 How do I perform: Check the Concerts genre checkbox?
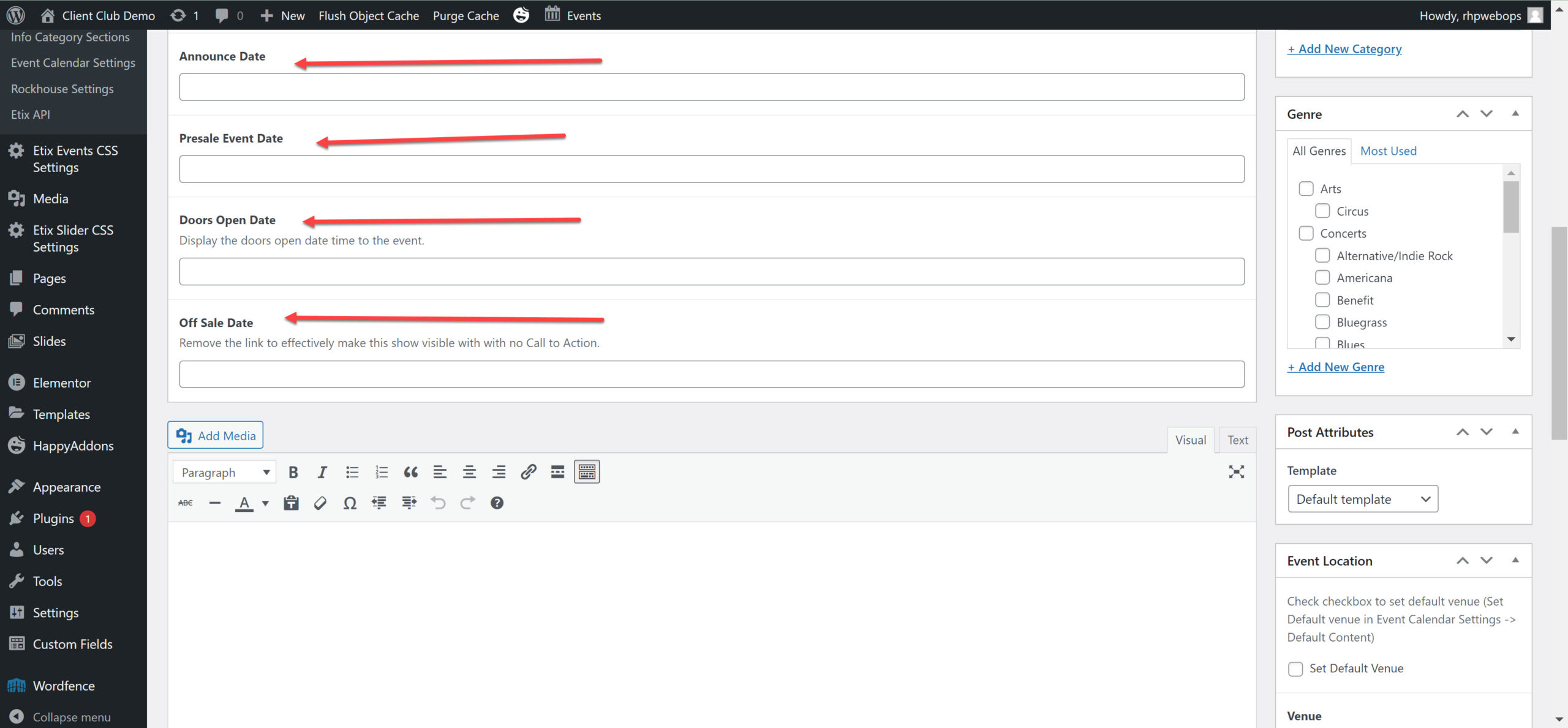(x=1306, y=233)
